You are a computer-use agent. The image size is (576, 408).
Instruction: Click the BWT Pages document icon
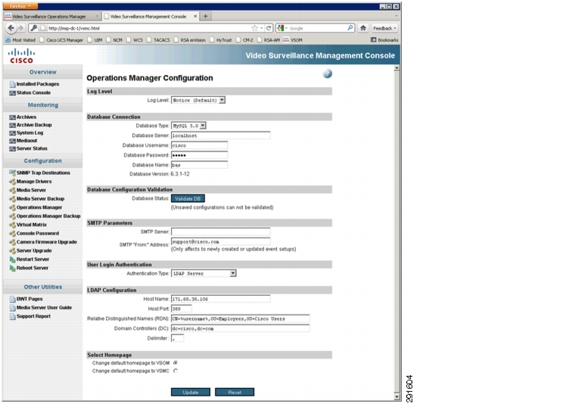(x=12, y=299)
